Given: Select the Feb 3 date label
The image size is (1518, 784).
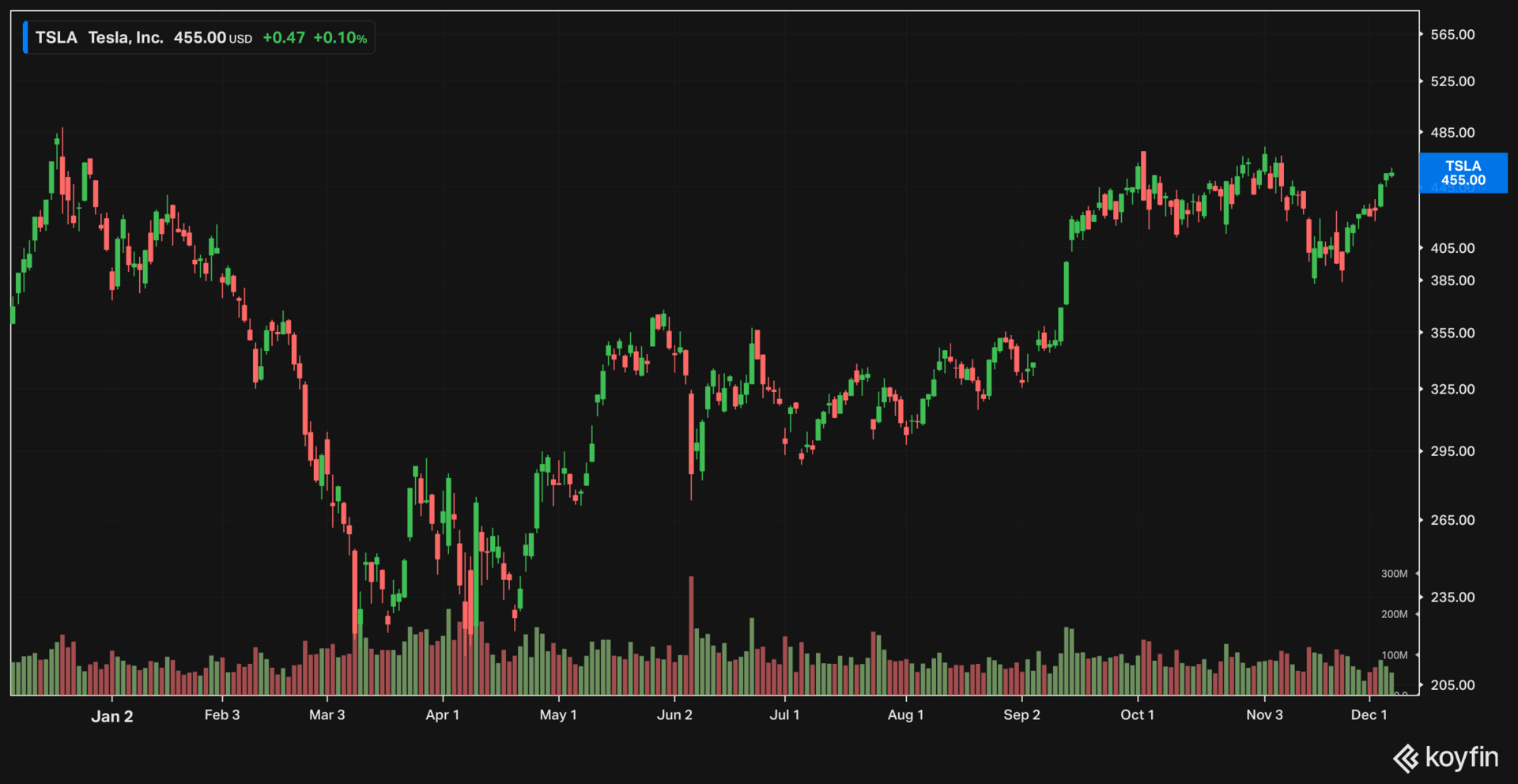Looking at the screenshot, I should coord(222,715).
